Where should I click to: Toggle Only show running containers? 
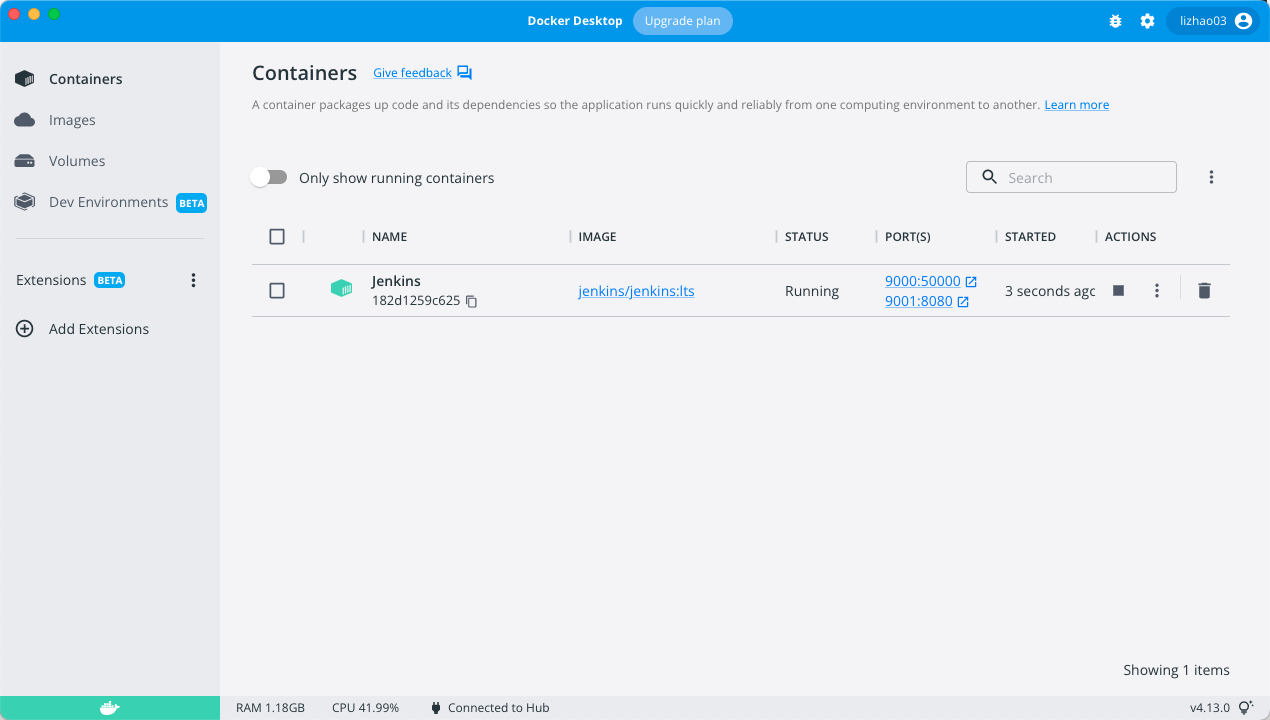pyautogui.click(x=269, y=177)
